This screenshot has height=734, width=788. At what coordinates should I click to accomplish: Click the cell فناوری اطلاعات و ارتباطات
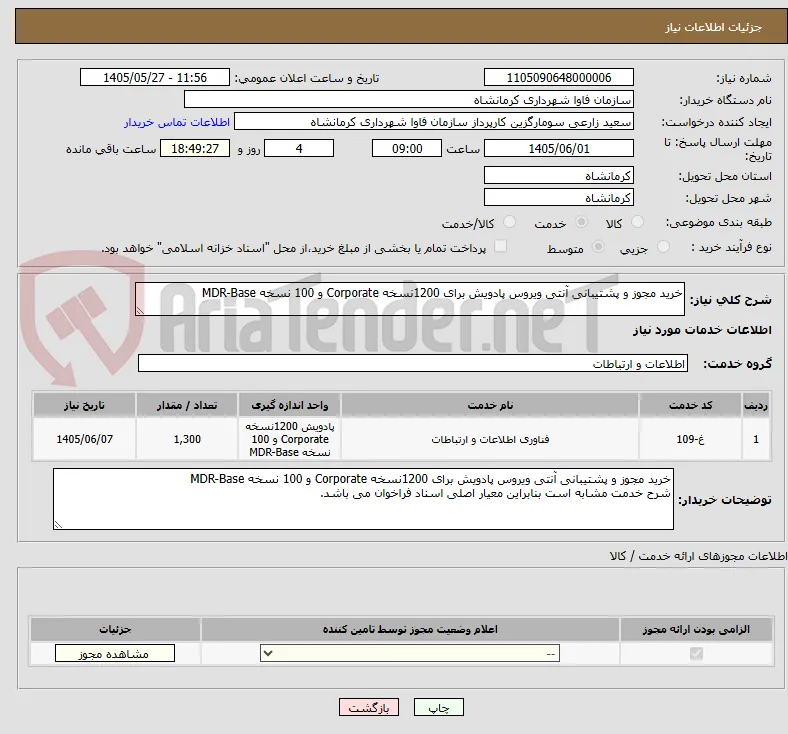[x=490, y=439]
